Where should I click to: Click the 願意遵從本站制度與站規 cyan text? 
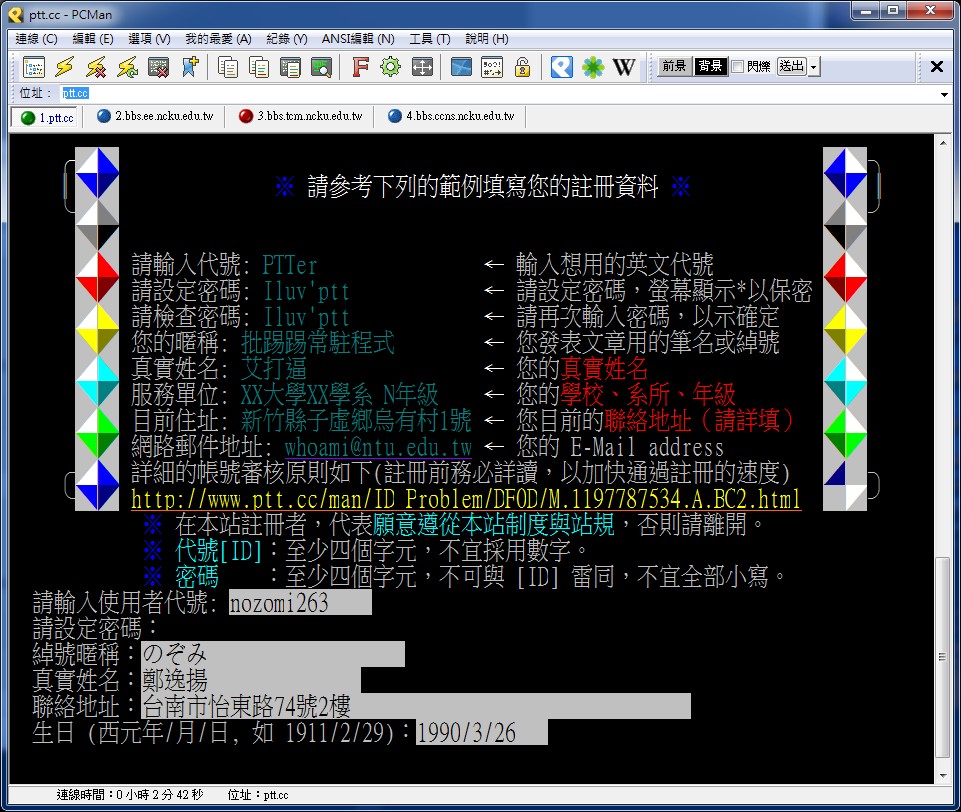pos(493,525)
